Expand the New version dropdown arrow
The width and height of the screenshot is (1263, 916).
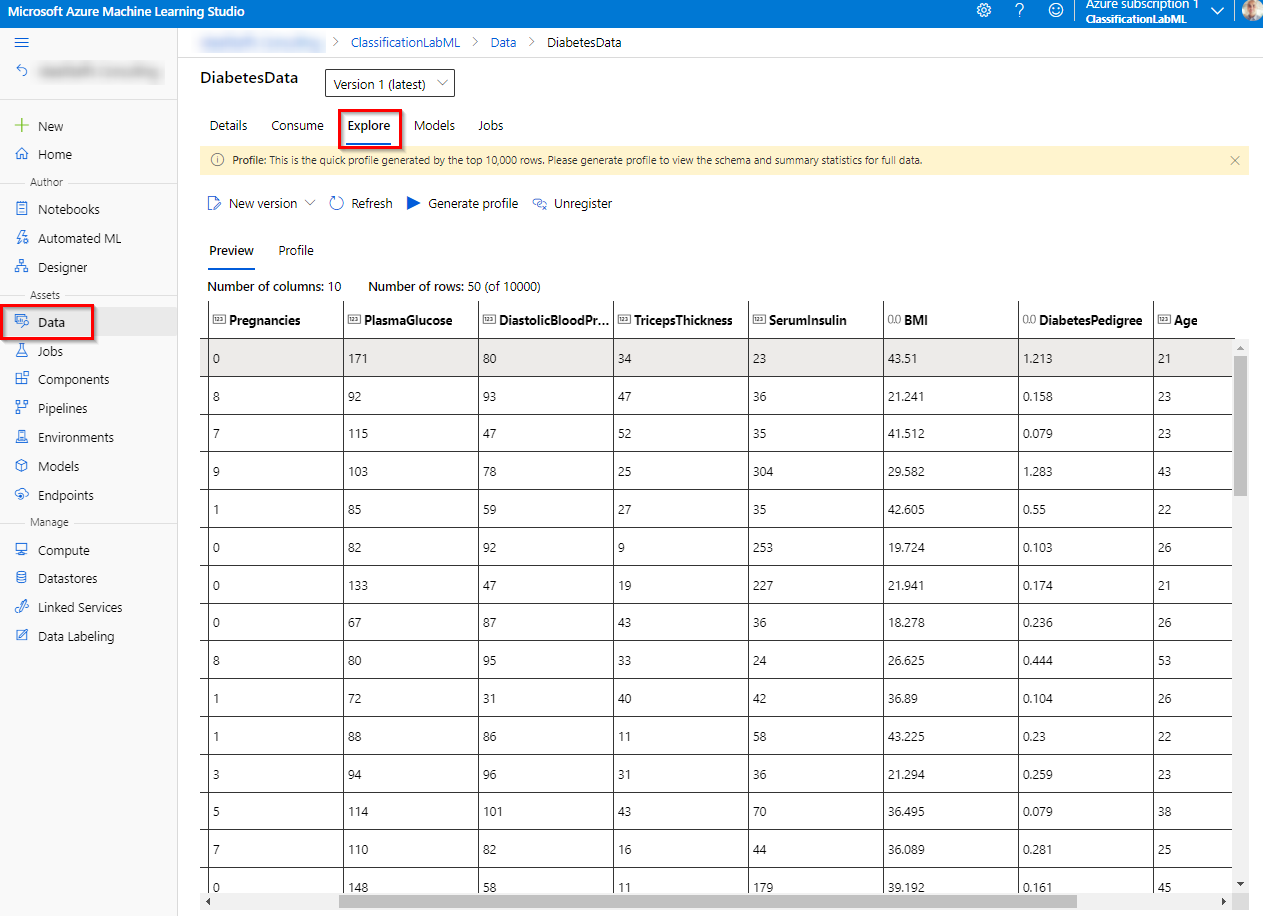tap(310, 203)
